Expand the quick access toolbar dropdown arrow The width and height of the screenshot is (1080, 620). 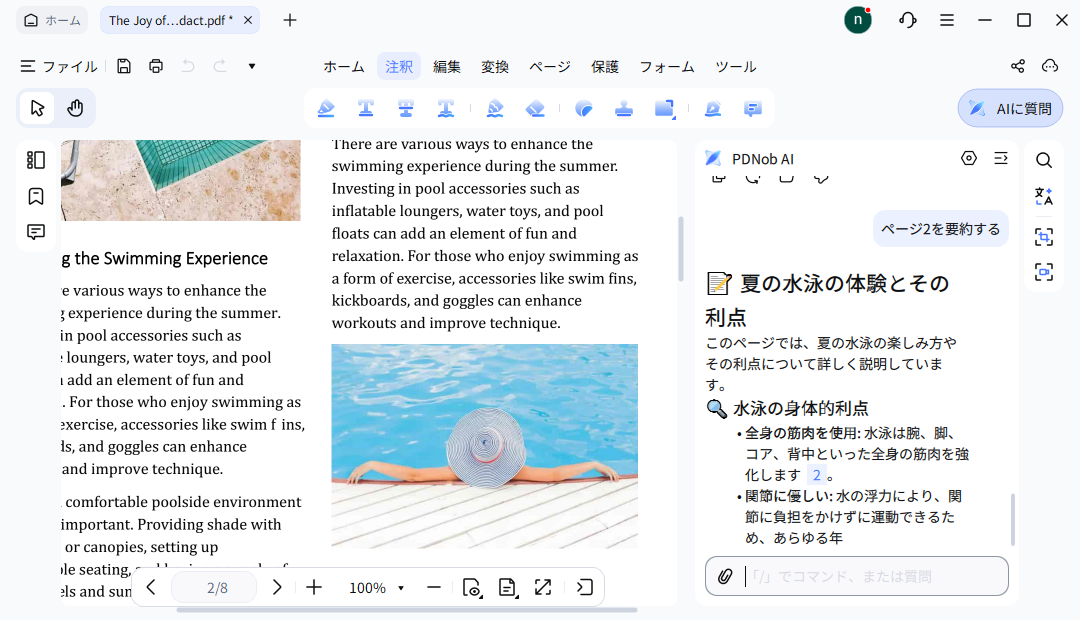click(x=252, y=66)
